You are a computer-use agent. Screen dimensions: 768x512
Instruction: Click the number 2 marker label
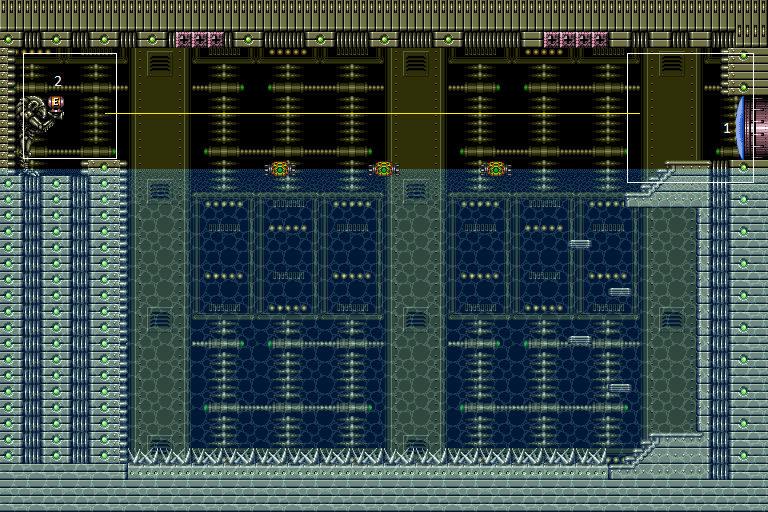58,81
